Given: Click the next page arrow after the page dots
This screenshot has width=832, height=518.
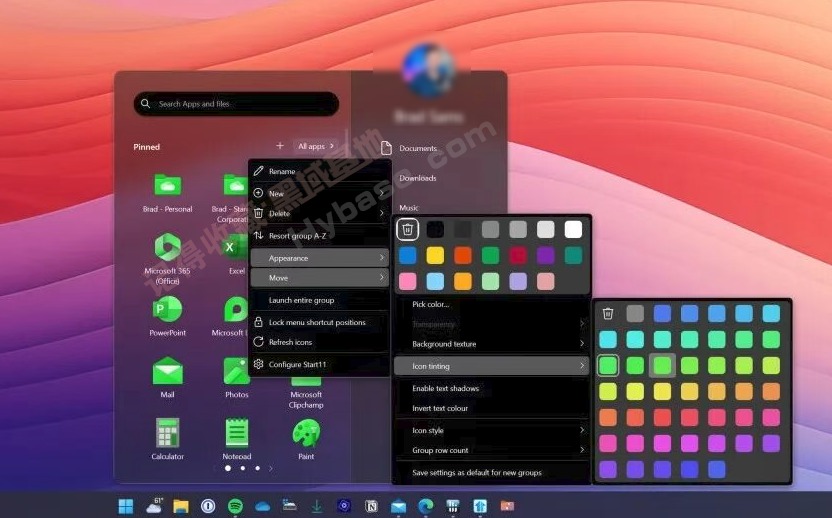Looking at the screenshot, I should coord(271,469).
